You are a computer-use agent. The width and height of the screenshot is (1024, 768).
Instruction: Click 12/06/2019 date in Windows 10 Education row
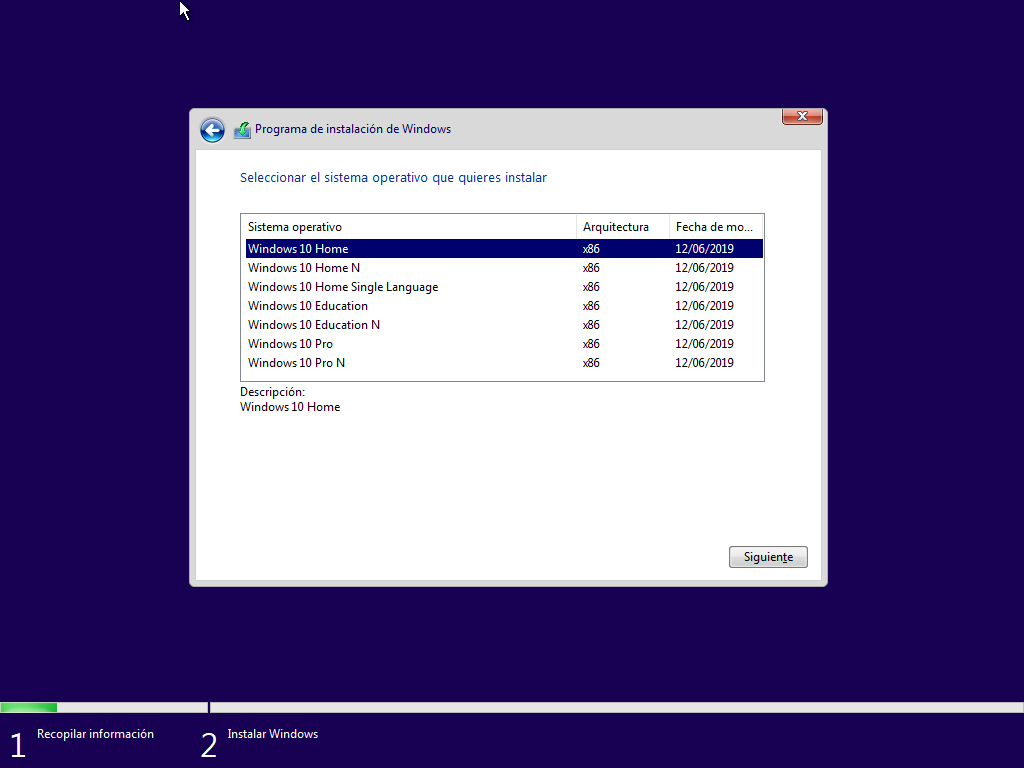tap(704, 306)
